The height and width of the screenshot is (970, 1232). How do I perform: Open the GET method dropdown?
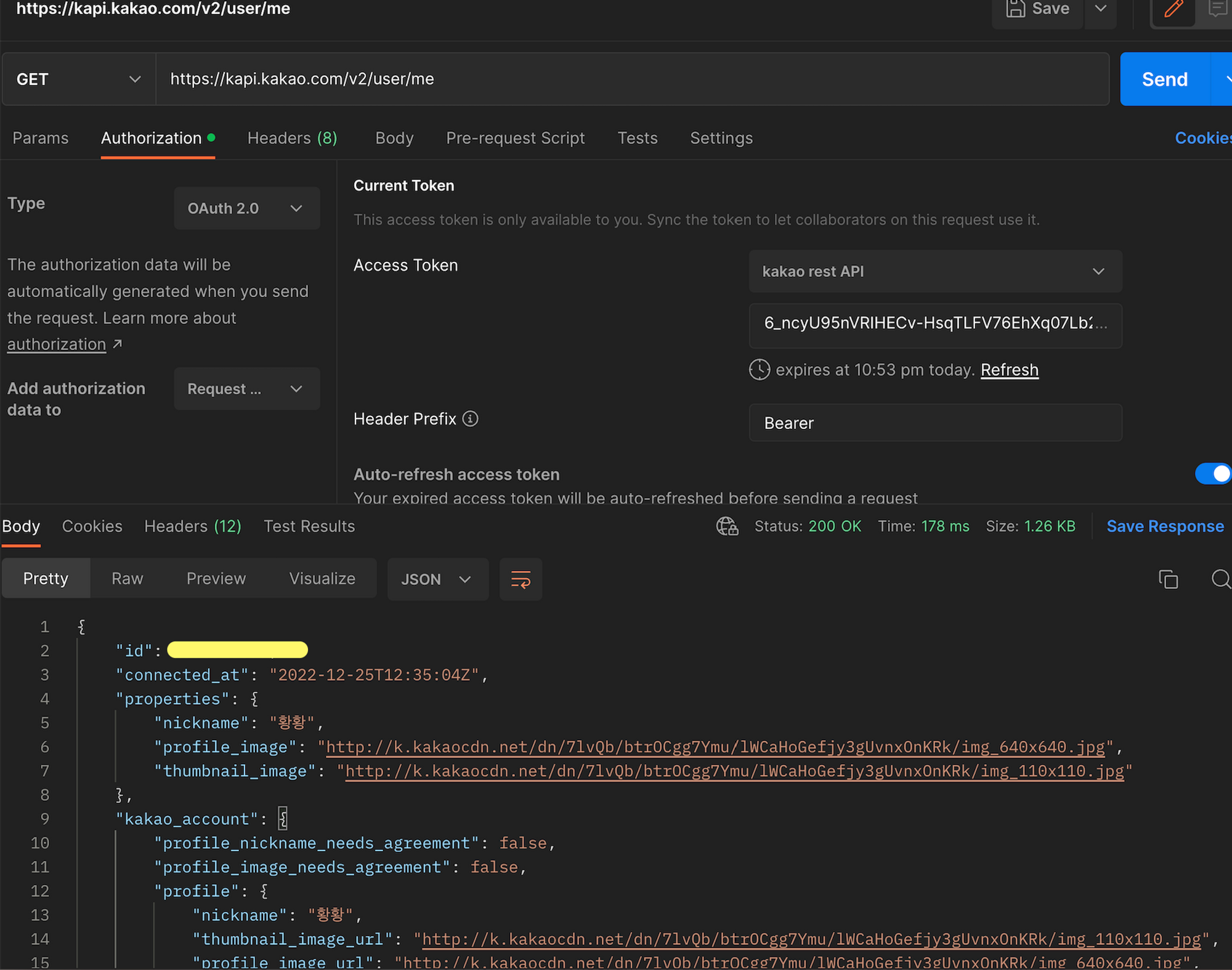79,79
